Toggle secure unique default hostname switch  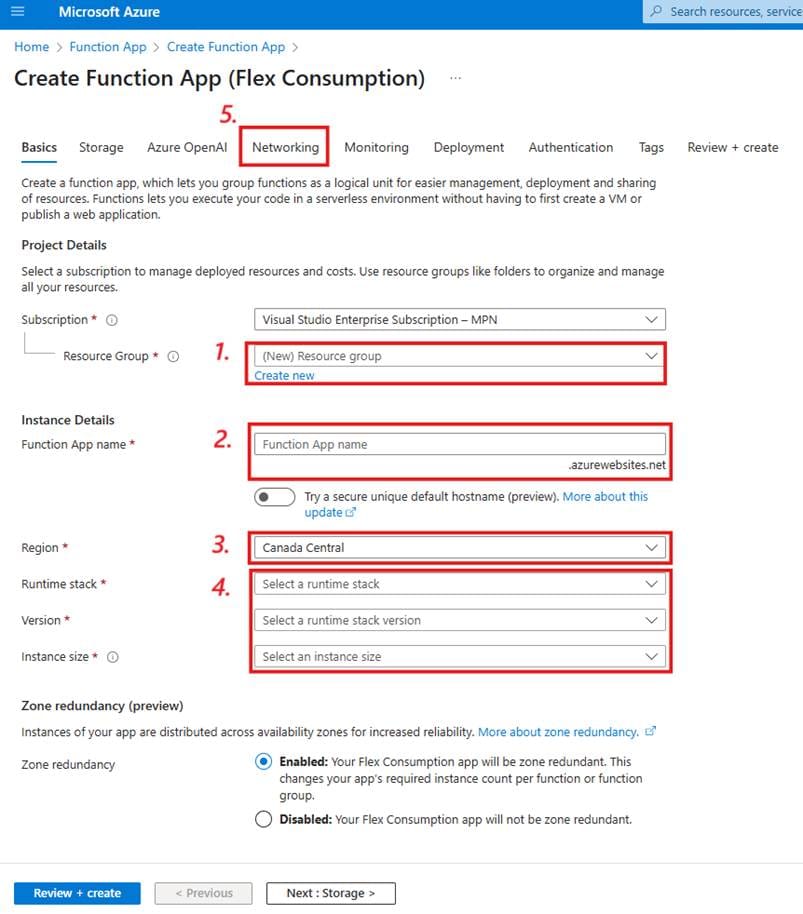[275, 497]
